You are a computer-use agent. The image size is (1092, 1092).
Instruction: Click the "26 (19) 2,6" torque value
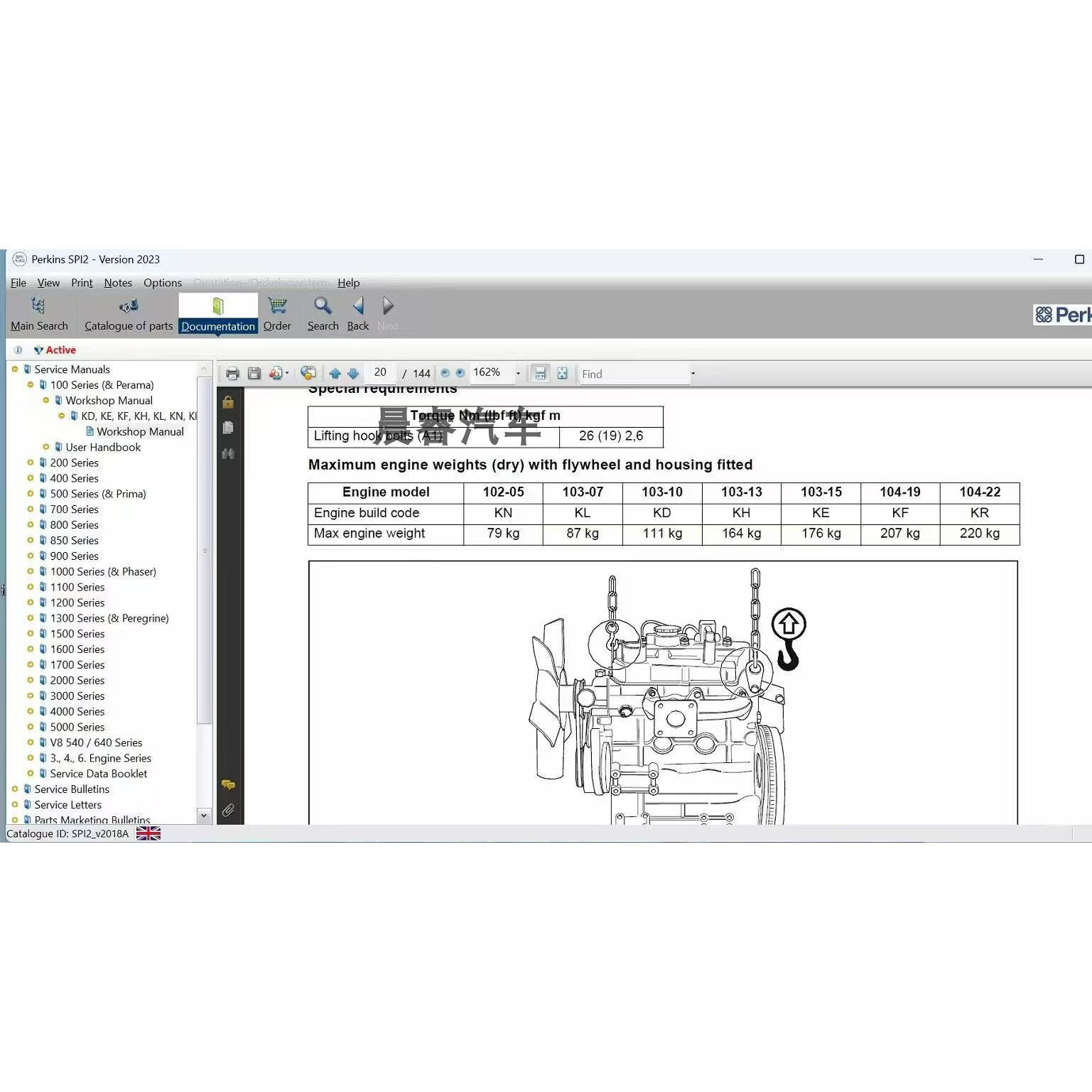[x=611, y=436]
